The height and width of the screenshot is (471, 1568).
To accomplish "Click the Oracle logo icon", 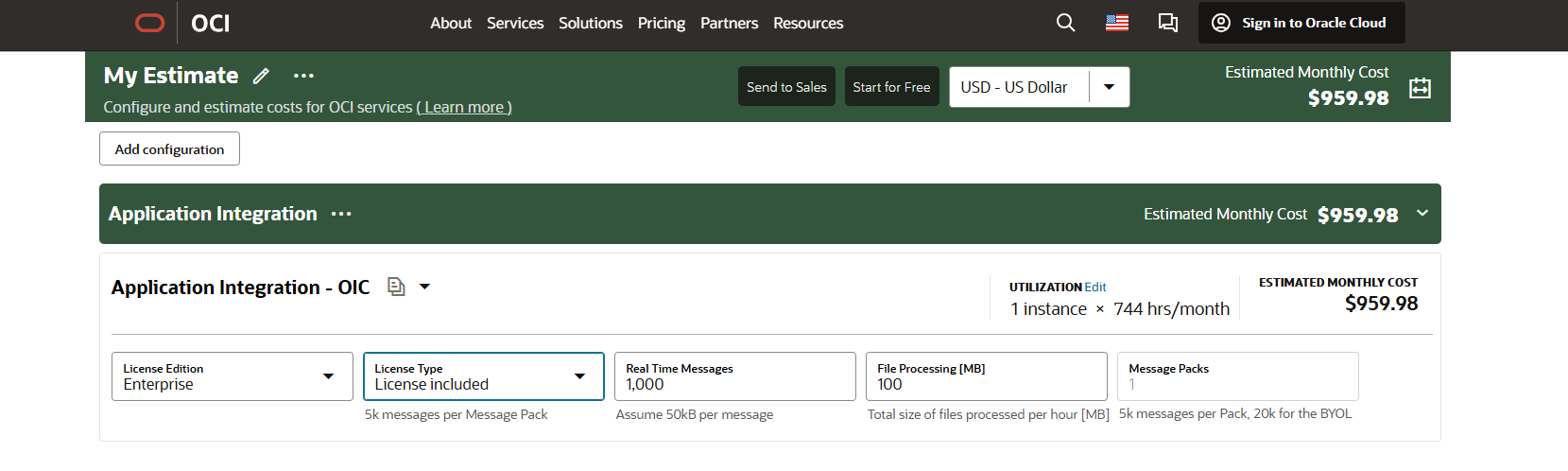I will (149, 23).
